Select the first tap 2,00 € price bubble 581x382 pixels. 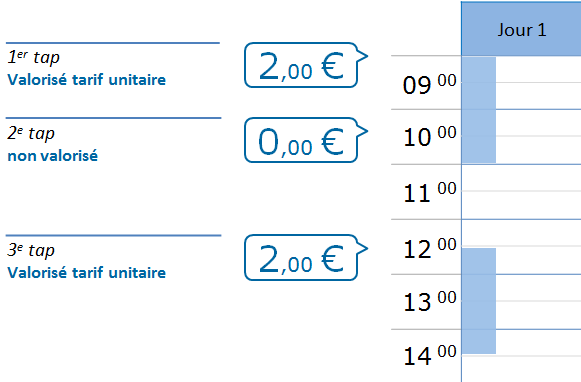coord(306,65)
